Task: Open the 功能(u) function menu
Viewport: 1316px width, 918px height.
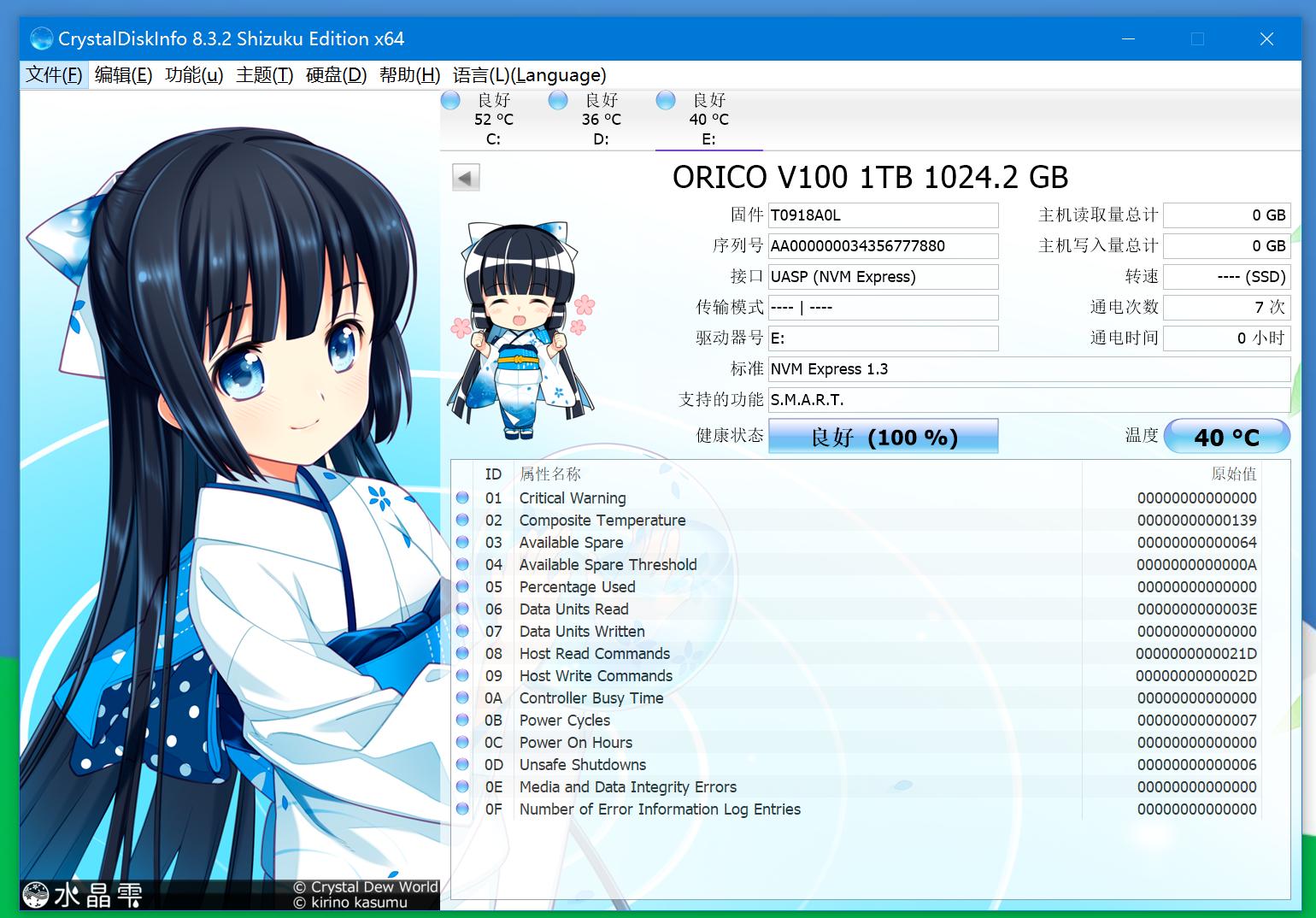Action: pyautogui.click(x=193, y=75)
